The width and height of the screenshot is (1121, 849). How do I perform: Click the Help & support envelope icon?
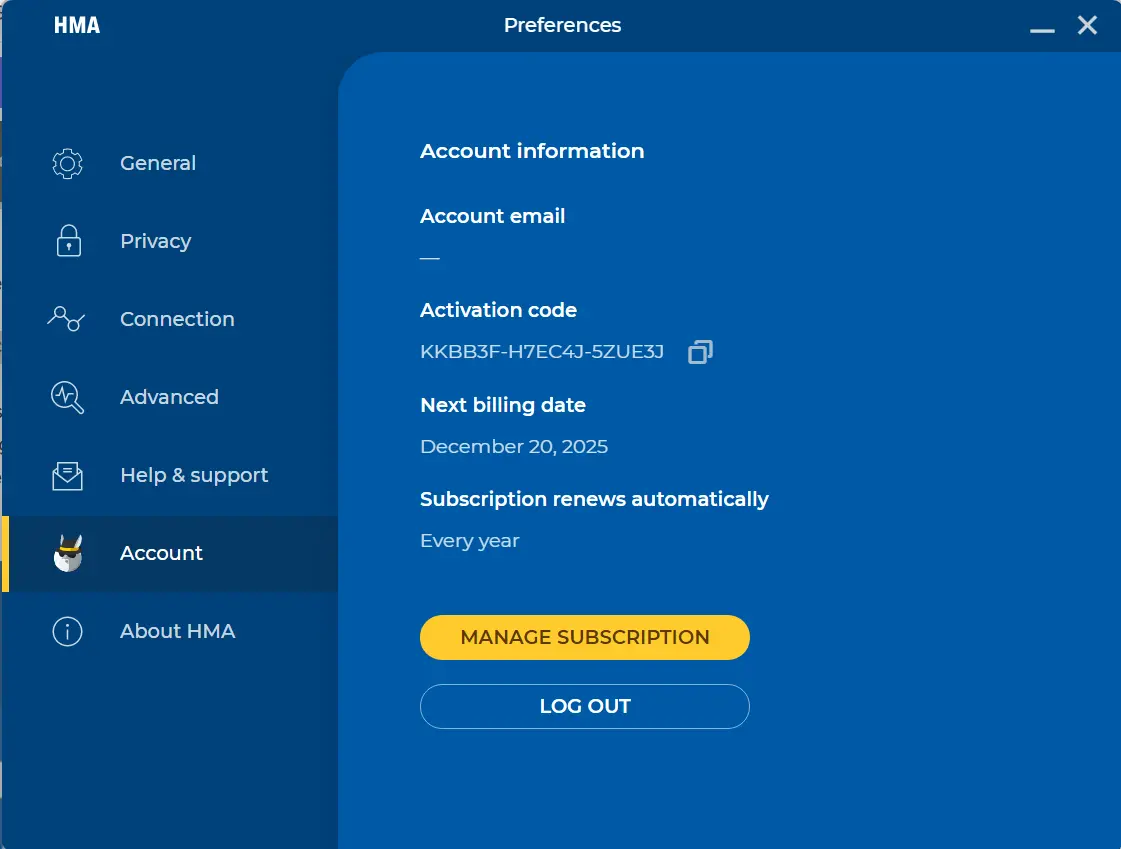click(x=67, y=476)
